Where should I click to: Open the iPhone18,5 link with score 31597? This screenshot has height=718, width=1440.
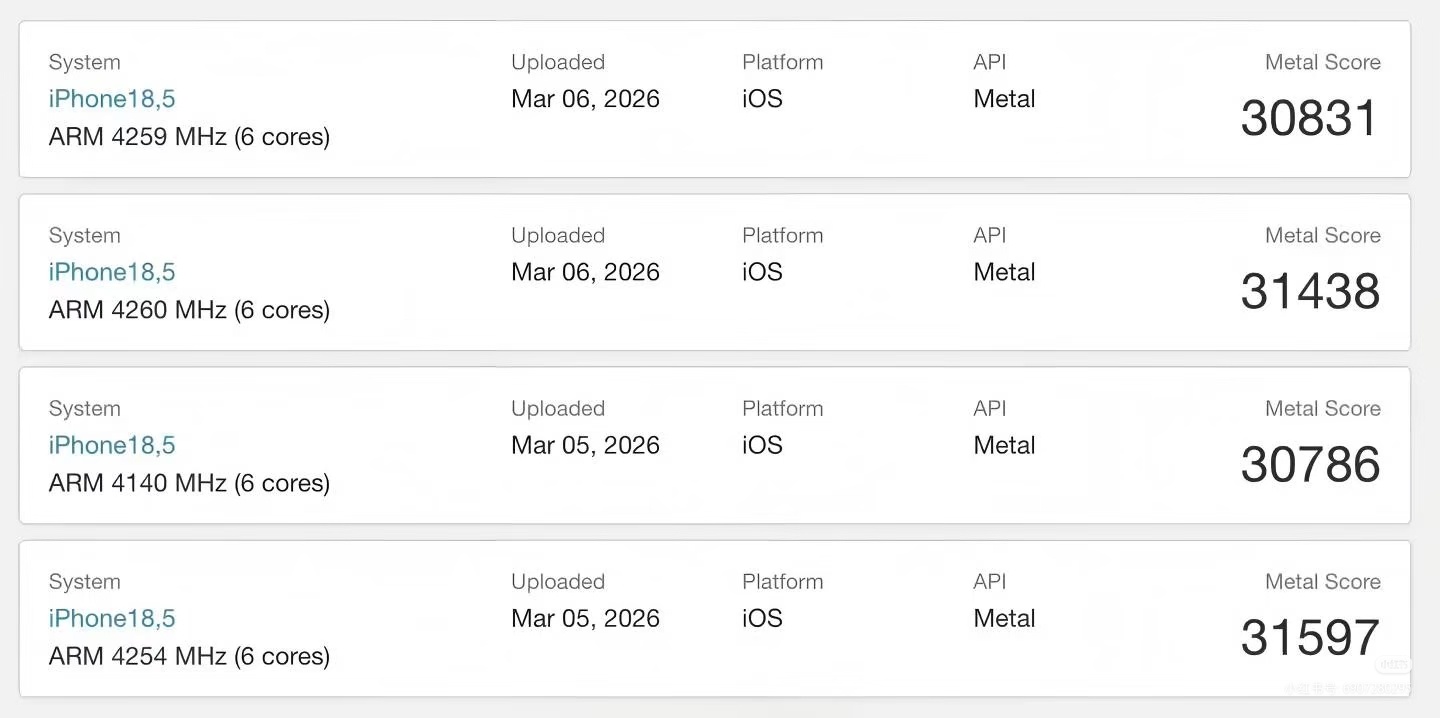(112, 618)
